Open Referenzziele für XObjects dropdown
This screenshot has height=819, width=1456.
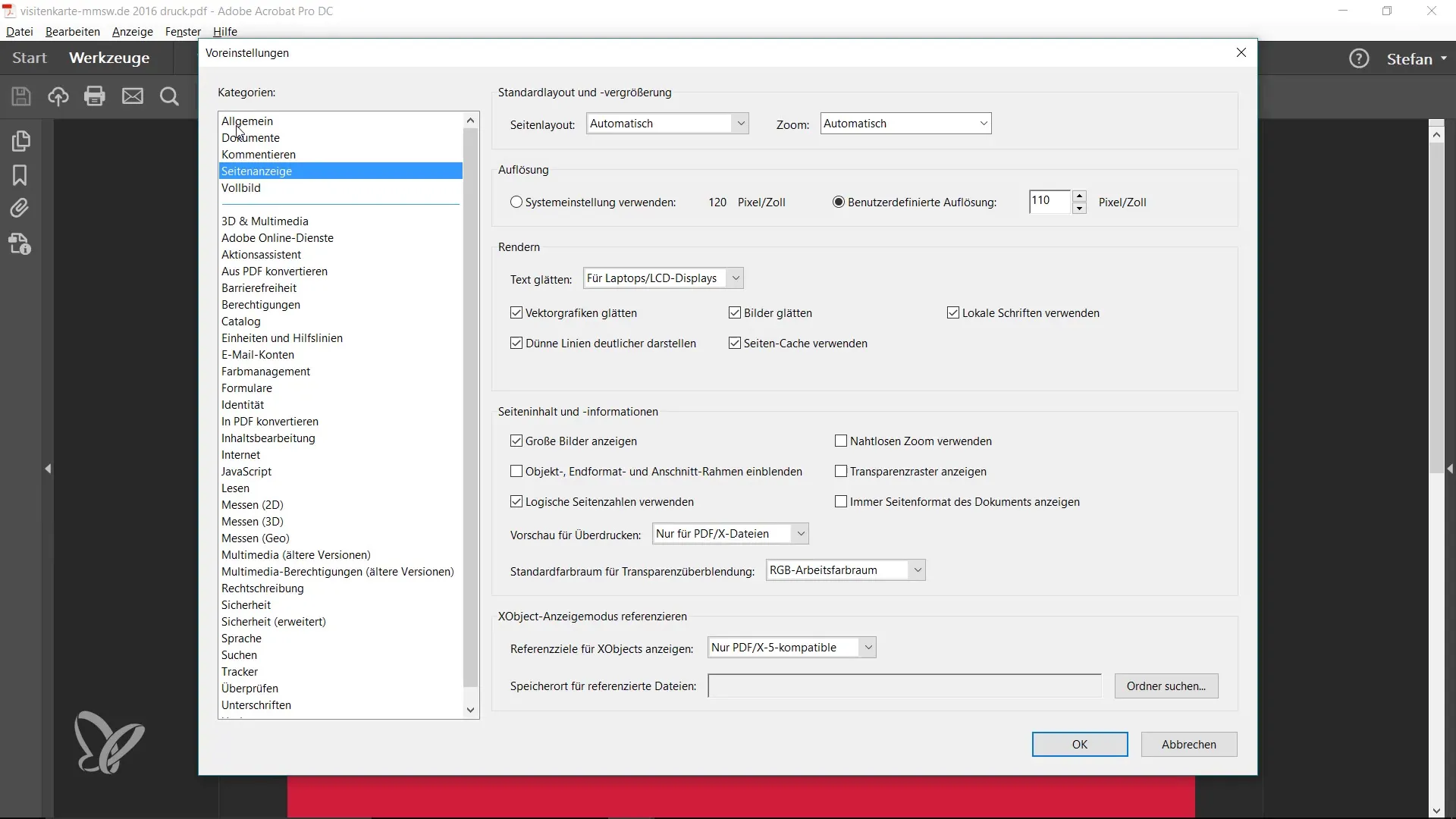pos(792,648)
